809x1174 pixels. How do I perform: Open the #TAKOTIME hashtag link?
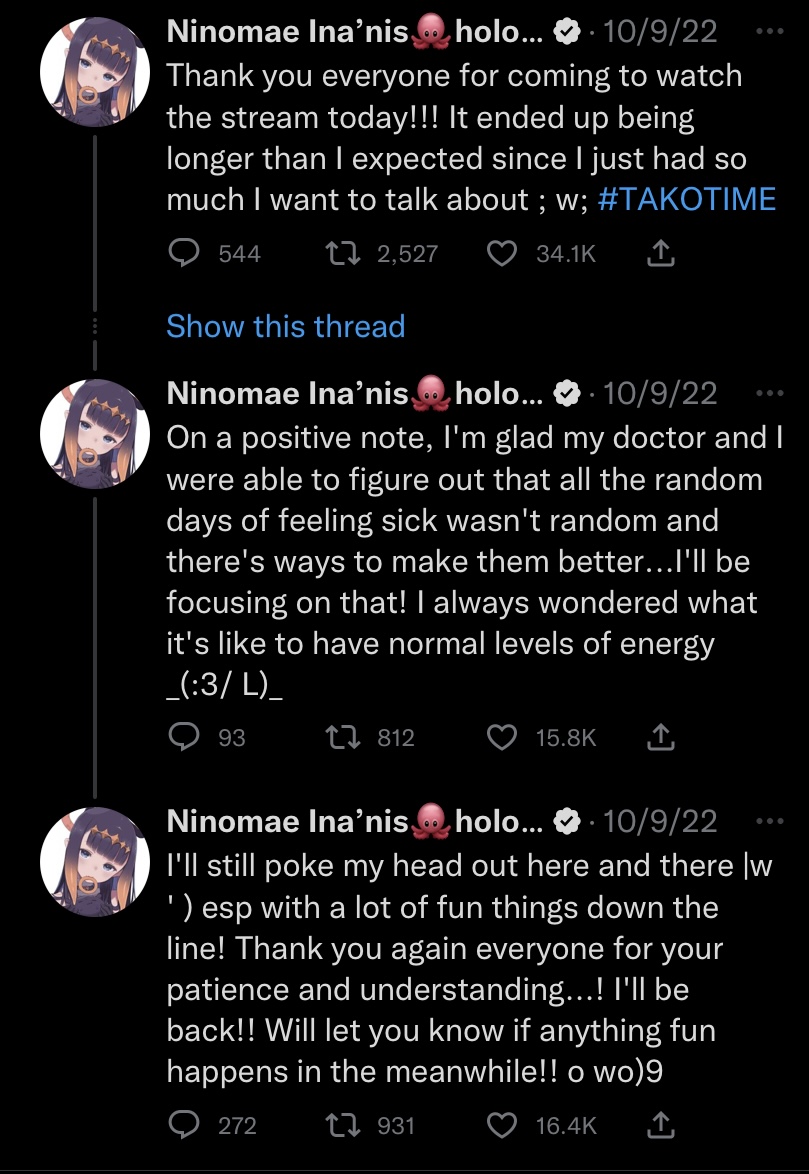(686, 199)
